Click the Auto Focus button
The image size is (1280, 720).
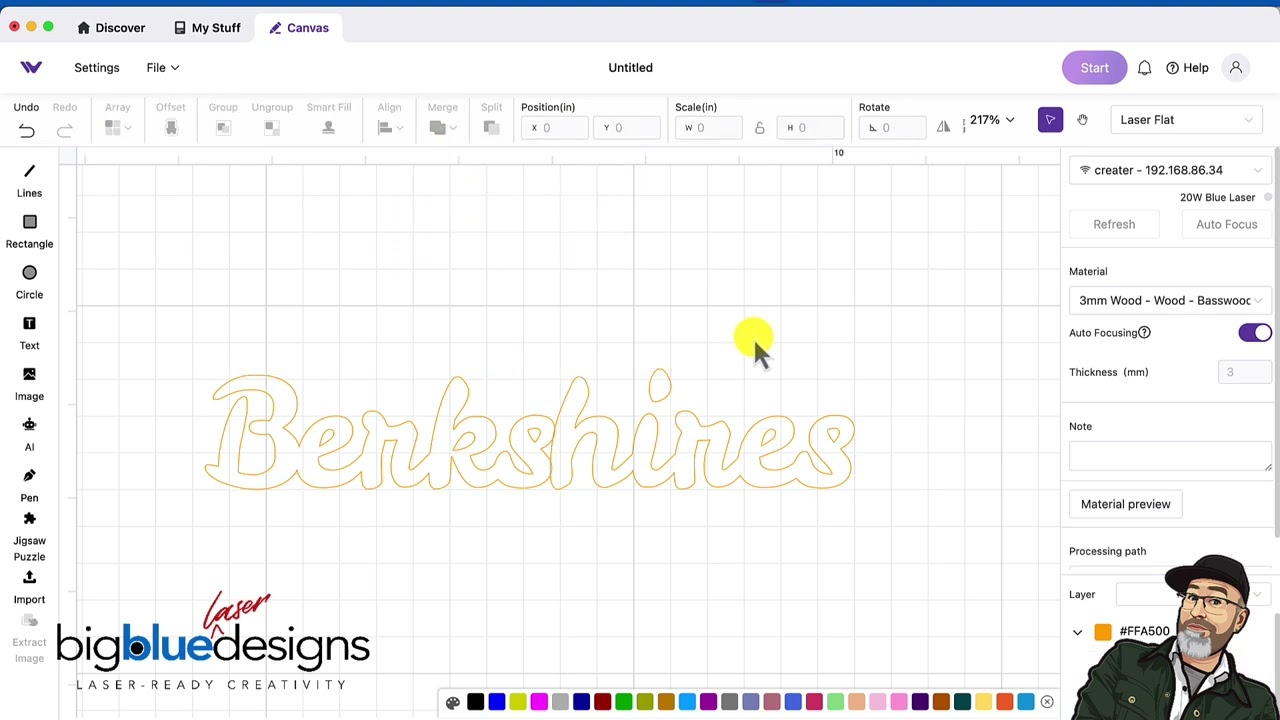pyautogui.click(x=1227, y=224)
